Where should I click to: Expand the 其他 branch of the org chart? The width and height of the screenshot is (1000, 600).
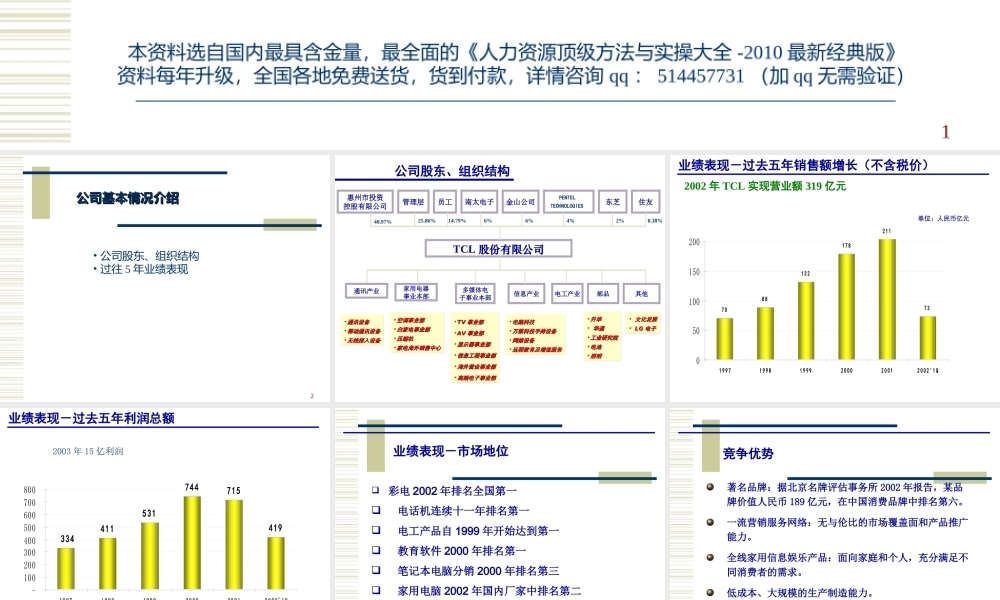pos(641,293)
